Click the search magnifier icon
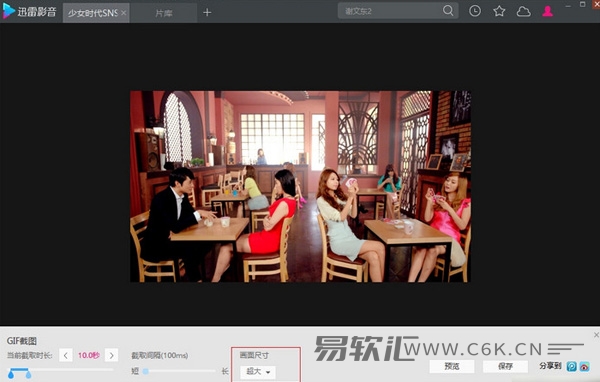The width and height of the screenshot is (600, 382). (x=448, y=10)
